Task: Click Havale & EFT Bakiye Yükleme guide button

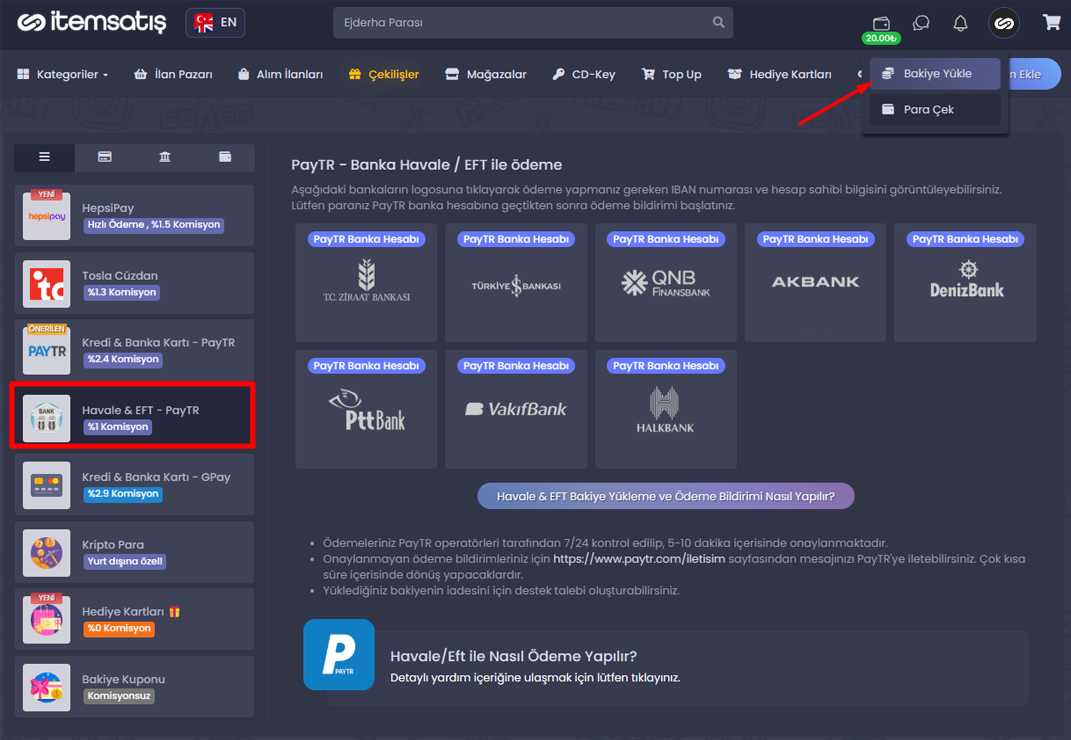Action: pyautogui.click(x=666, y=496)
